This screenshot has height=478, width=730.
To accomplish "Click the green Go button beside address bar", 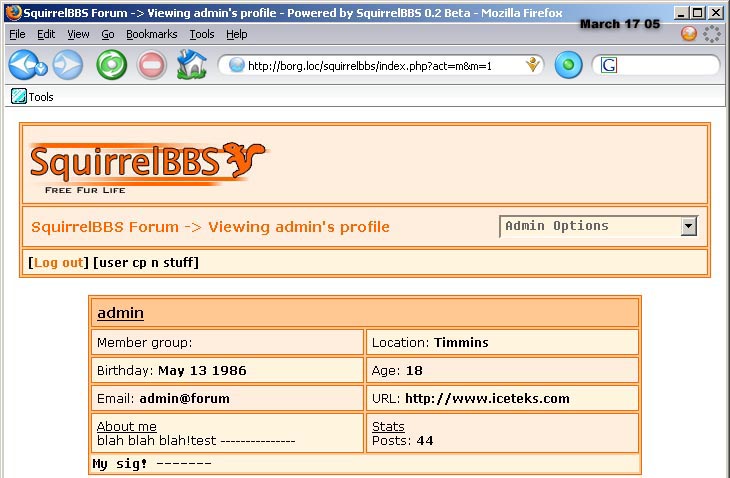I will click(568, 65).
